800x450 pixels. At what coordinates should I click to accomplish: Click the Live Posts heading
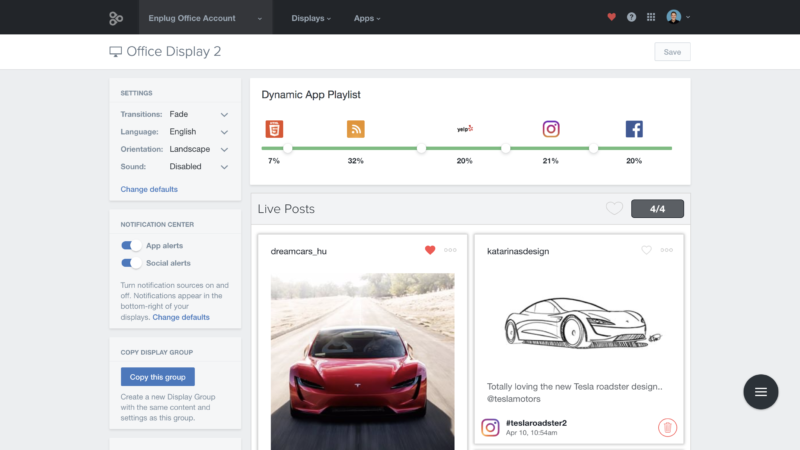(x=286, y=209)
